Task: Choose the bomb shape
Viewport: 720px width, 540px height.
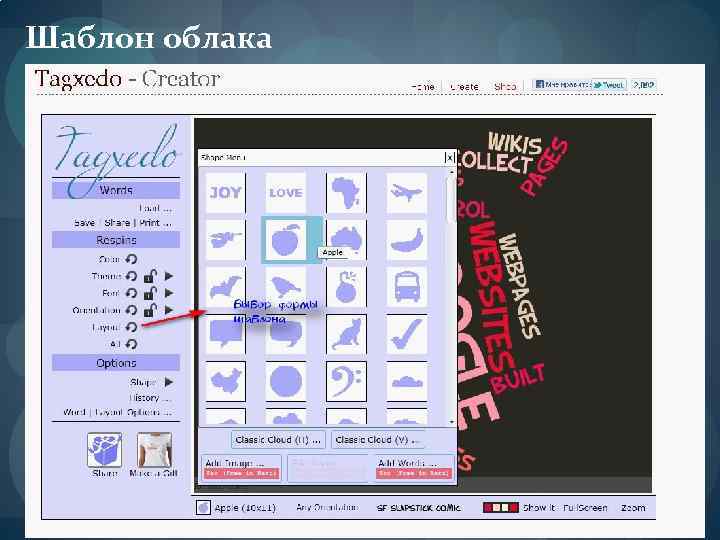Action: 346,287
